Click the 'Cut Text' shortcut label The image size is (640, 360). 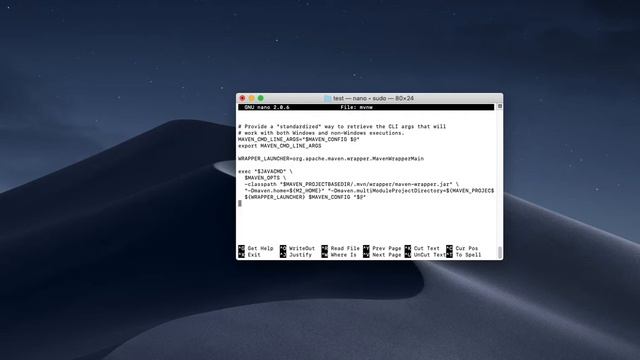click(x=427, y=248)
